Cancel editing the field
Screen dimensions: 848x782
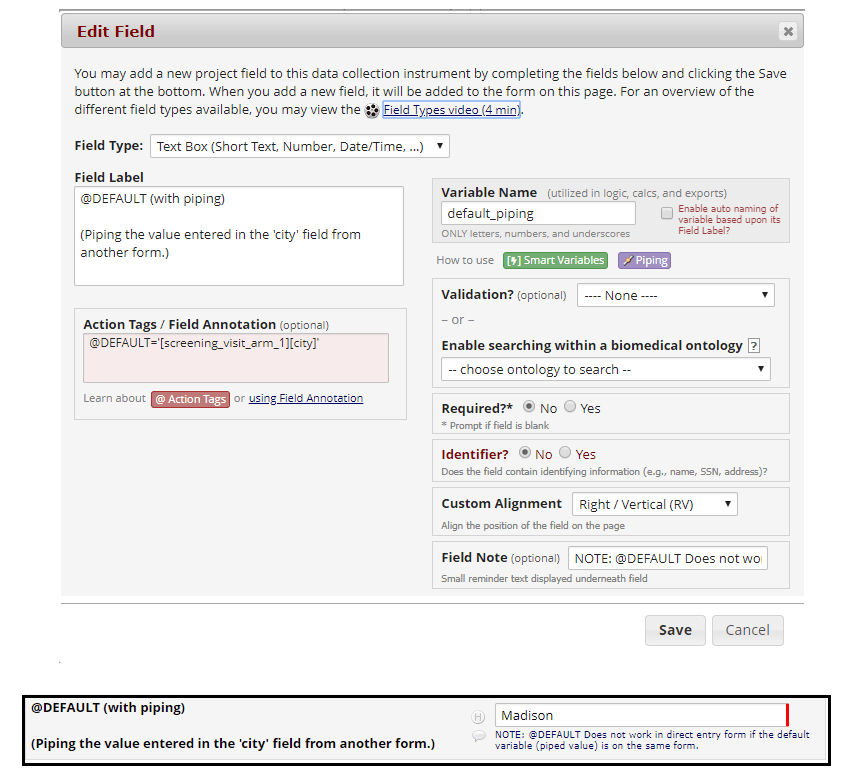(x=747, y=630)
